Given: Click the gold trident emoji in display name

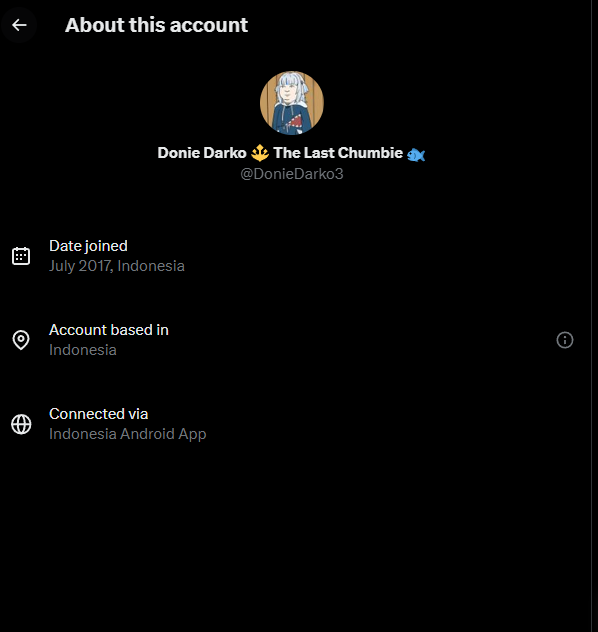Looking at the screenshot, I should click(x=260, y=153).
